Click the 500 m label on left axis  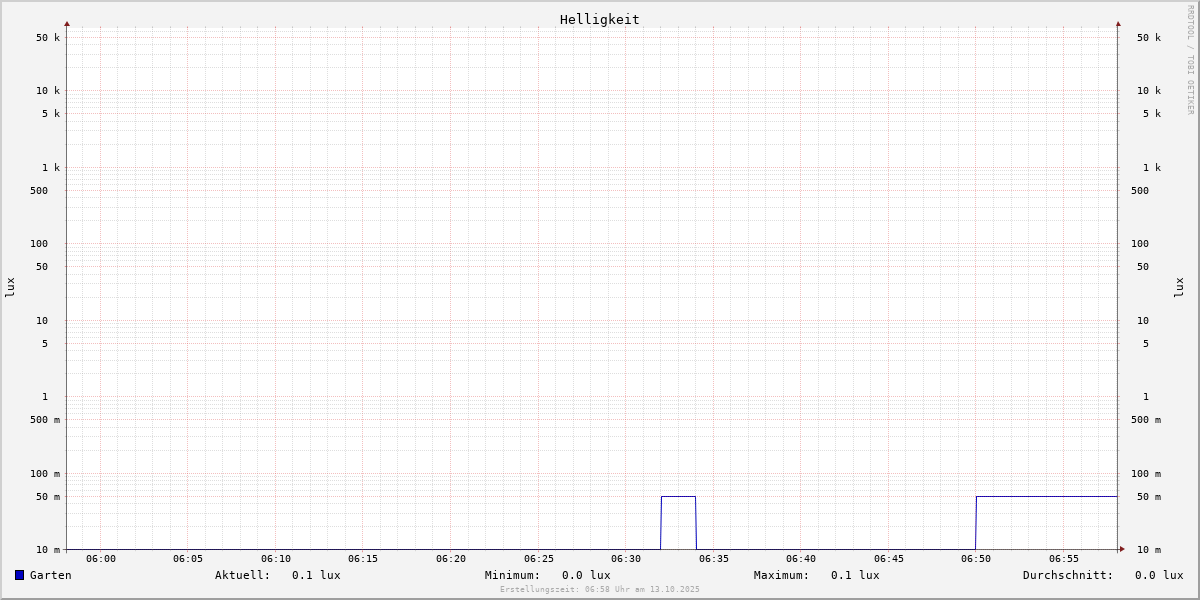tap(45, 420)
